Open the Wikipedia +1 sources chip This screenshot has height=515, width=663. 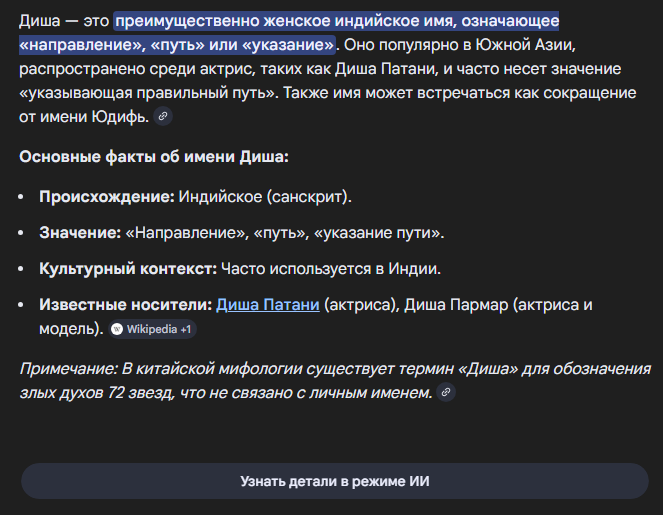[x=153, y=329]
